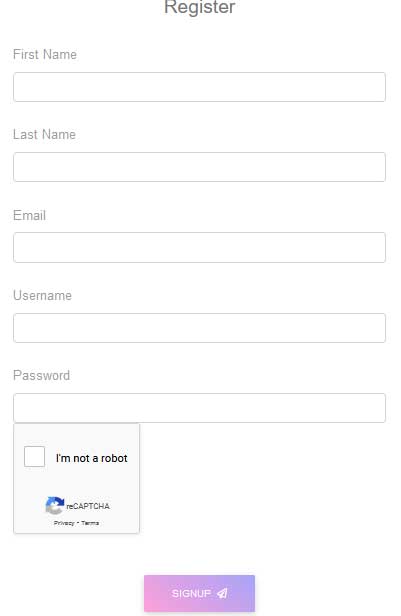Screen dimensions: 401x616
Task: Open the reCAPTCHA Privacy link
Action: click(64, 523)
